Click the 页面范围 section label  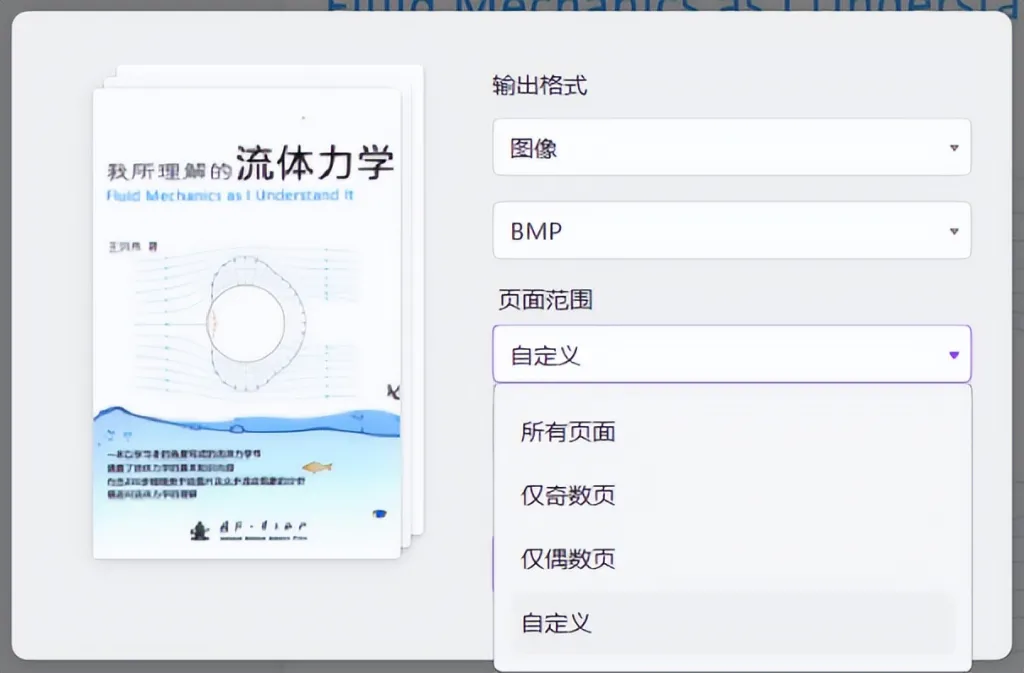(545, 300)
